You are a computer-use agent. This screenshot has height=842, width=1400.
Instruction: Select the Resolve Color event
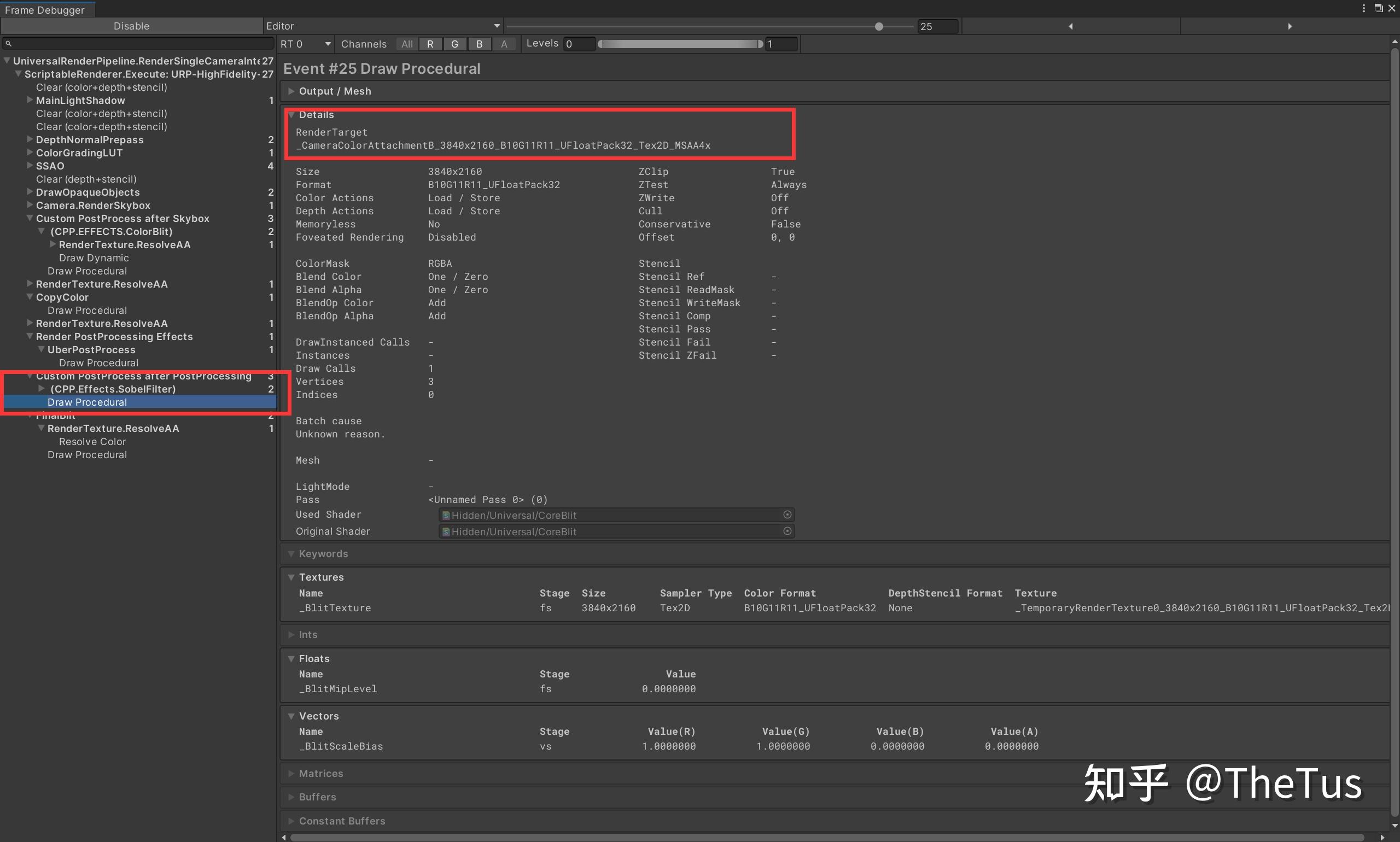pyautogui.click(x=92, y=441)
